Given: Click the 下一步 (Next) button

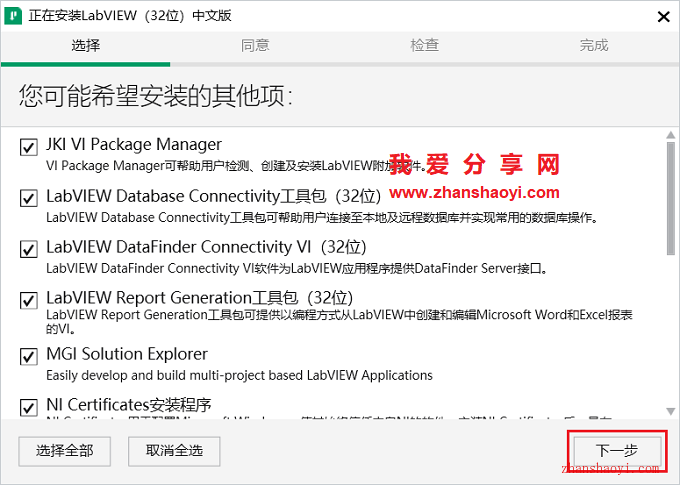Looking at the screenshot, I should pyautogui.click(x=617, y=451).
